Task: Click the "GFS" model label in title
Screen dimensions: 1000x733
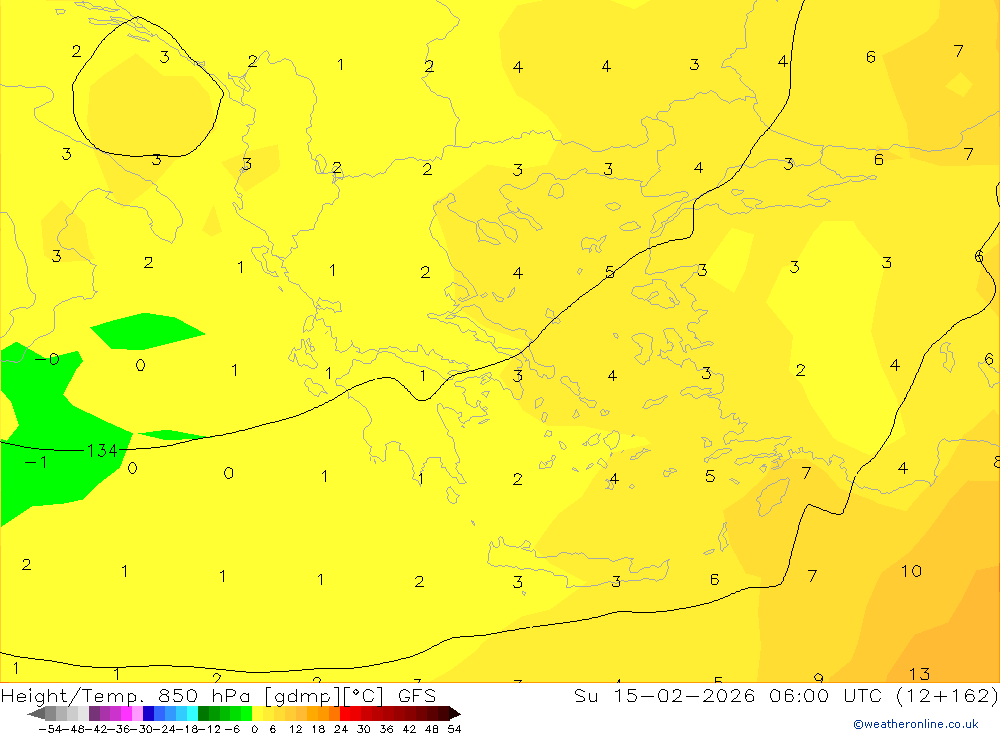Action: point(416,695)
